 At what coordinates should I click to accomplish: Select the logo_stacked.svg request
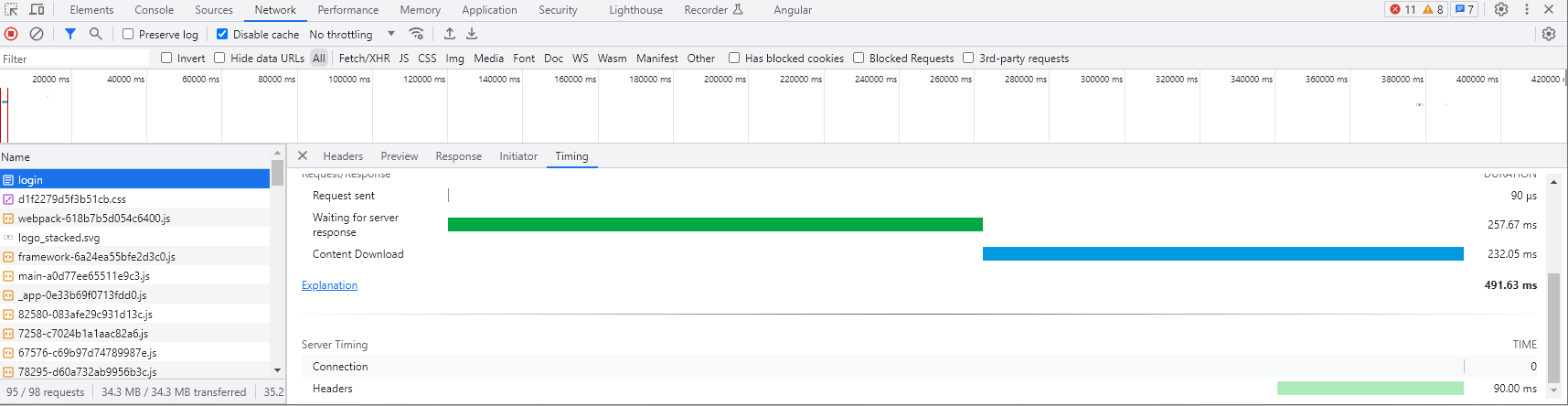[135, 238]
